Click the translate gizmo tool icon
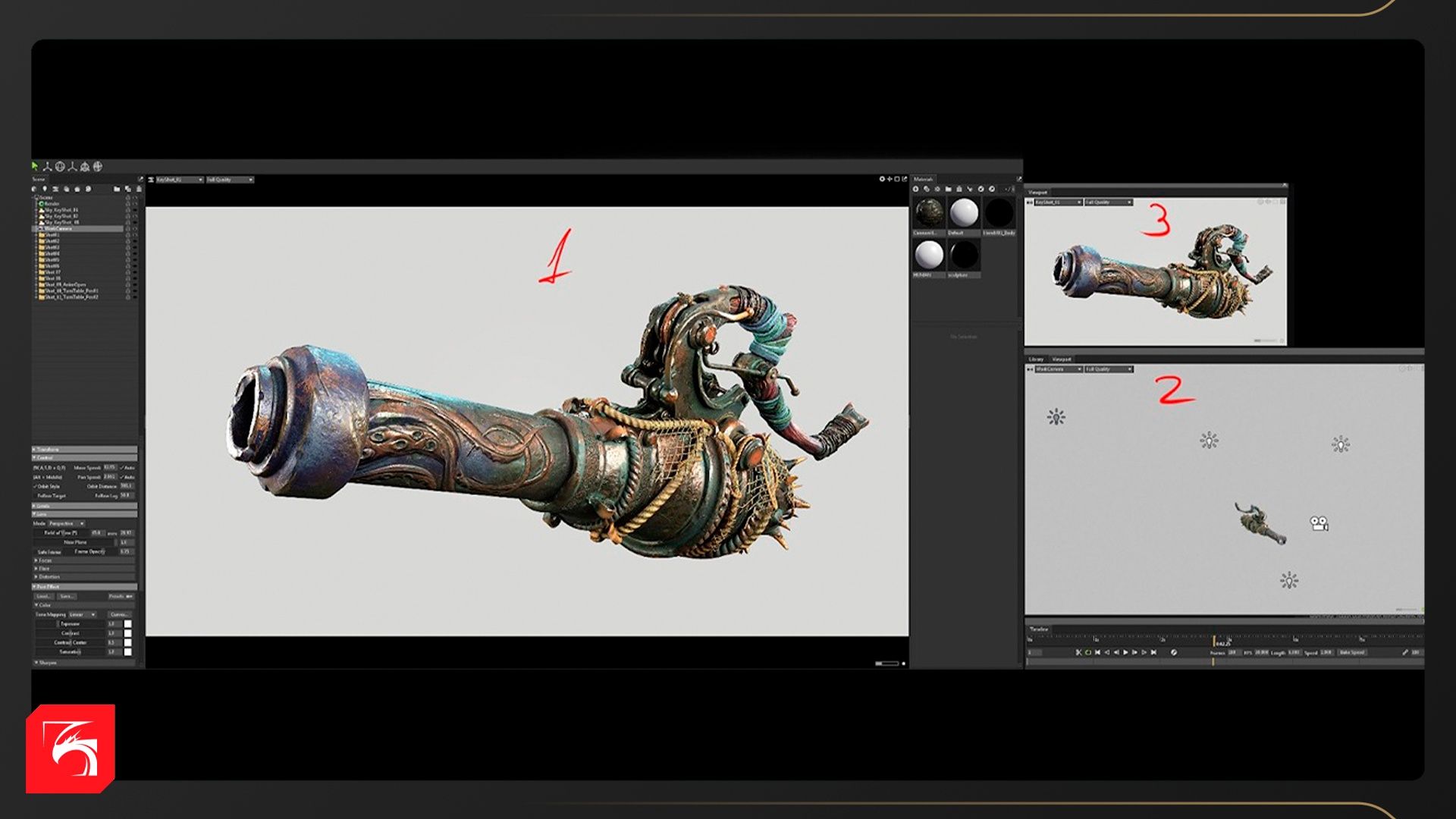1456x819 pixels. (x=47, y=167)
